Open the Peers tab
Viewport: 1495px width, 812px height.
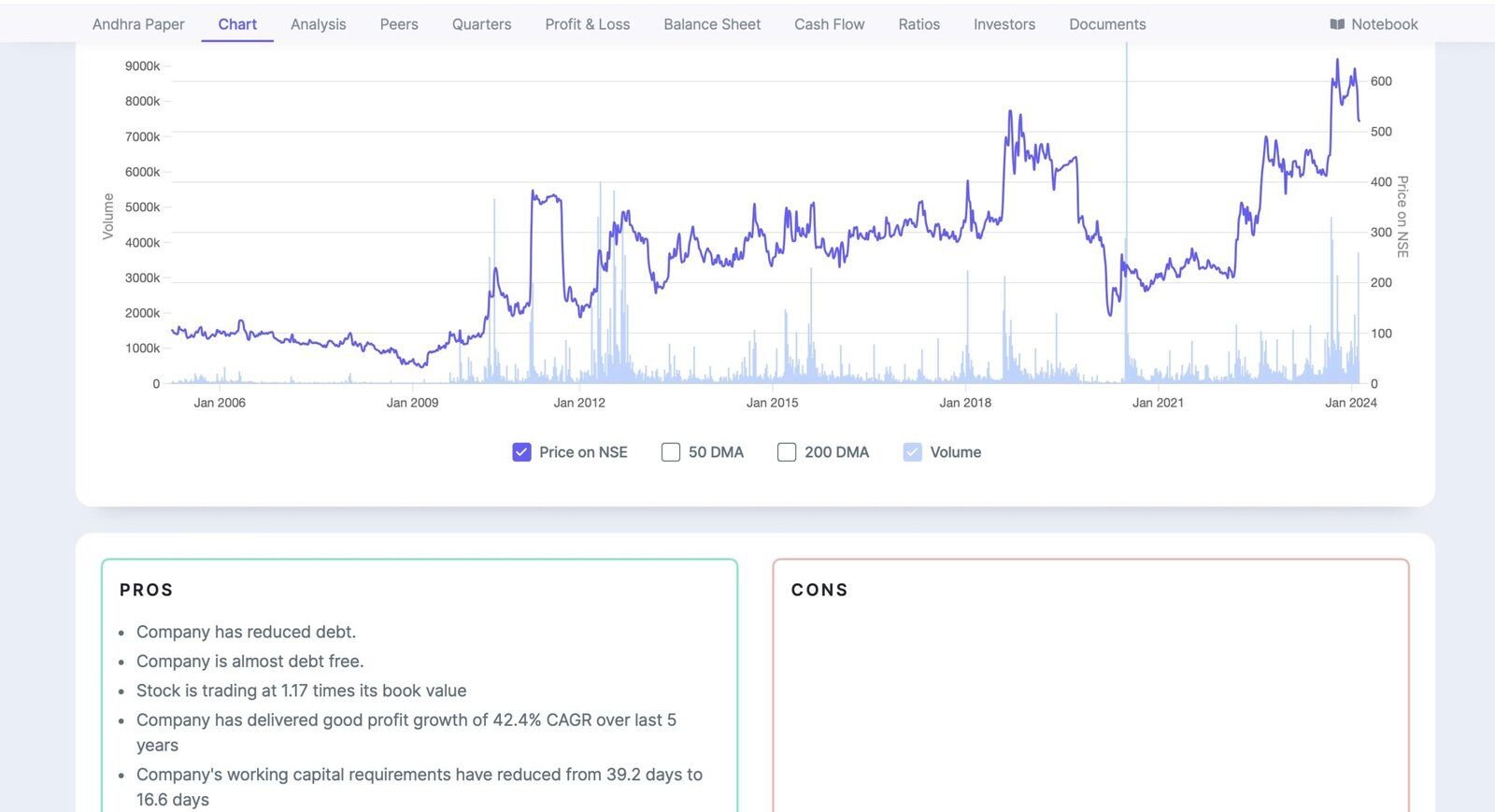pos(399,24)
